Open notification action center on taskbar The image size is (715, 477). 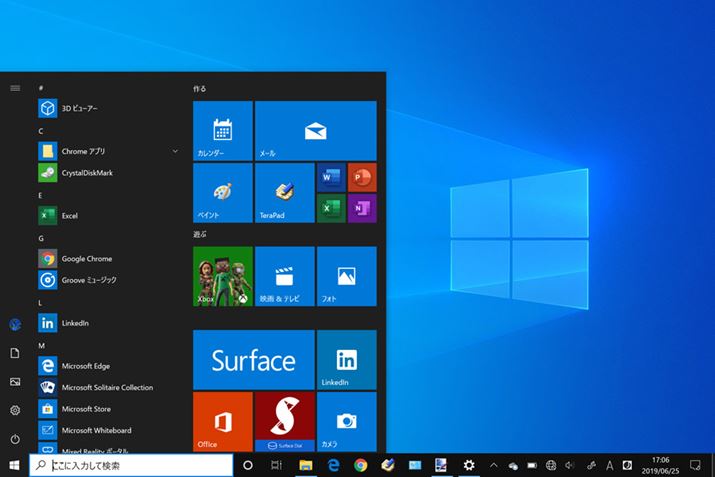coord(695,465)
